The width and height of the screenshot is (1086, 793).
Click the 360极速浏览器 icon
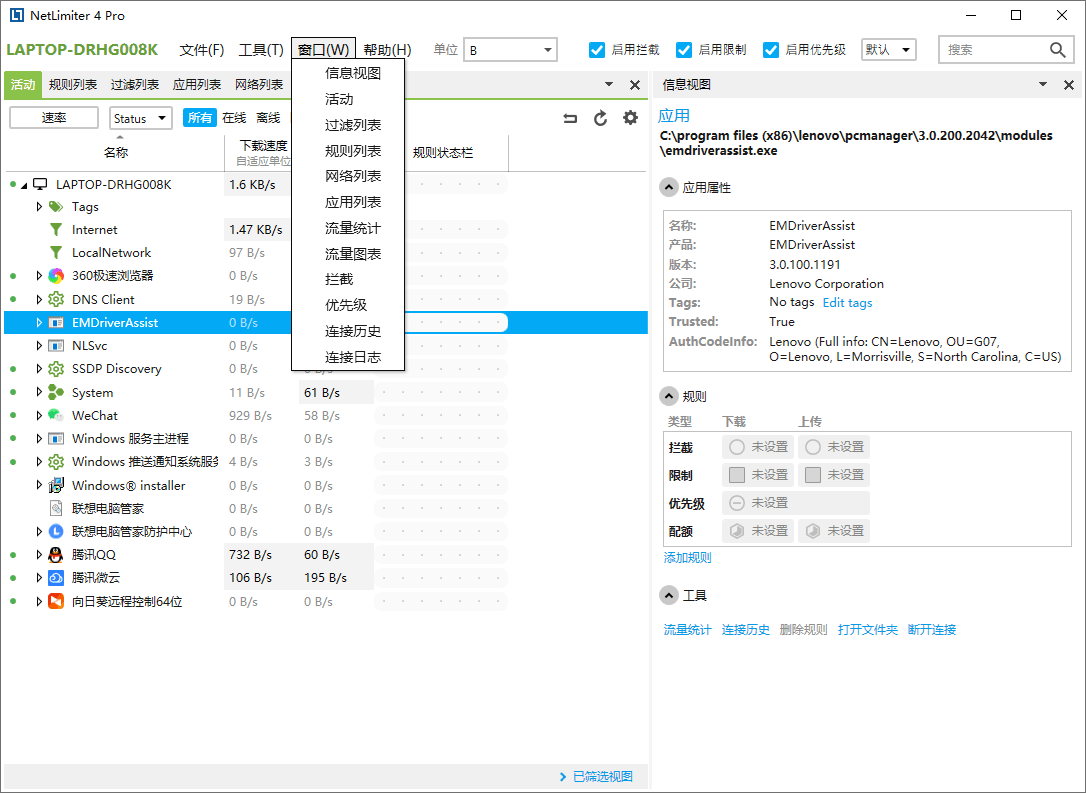(x=56, y=276)
